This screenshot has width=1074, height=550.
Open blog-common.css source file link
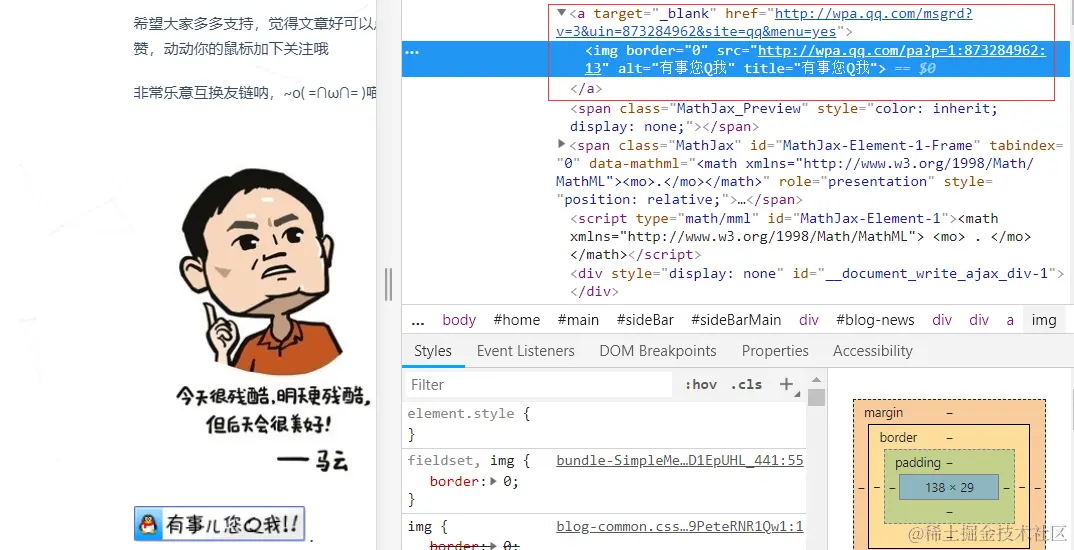679,527
